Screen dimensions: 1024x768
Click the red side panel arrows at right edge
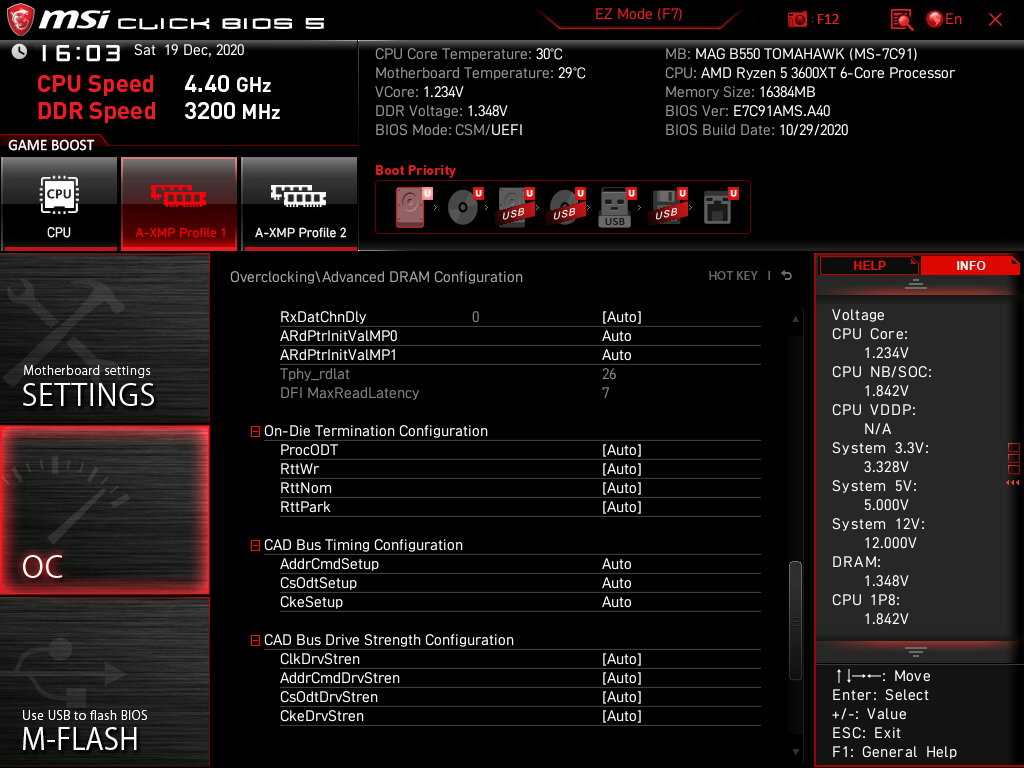[x=1013, y=482]
